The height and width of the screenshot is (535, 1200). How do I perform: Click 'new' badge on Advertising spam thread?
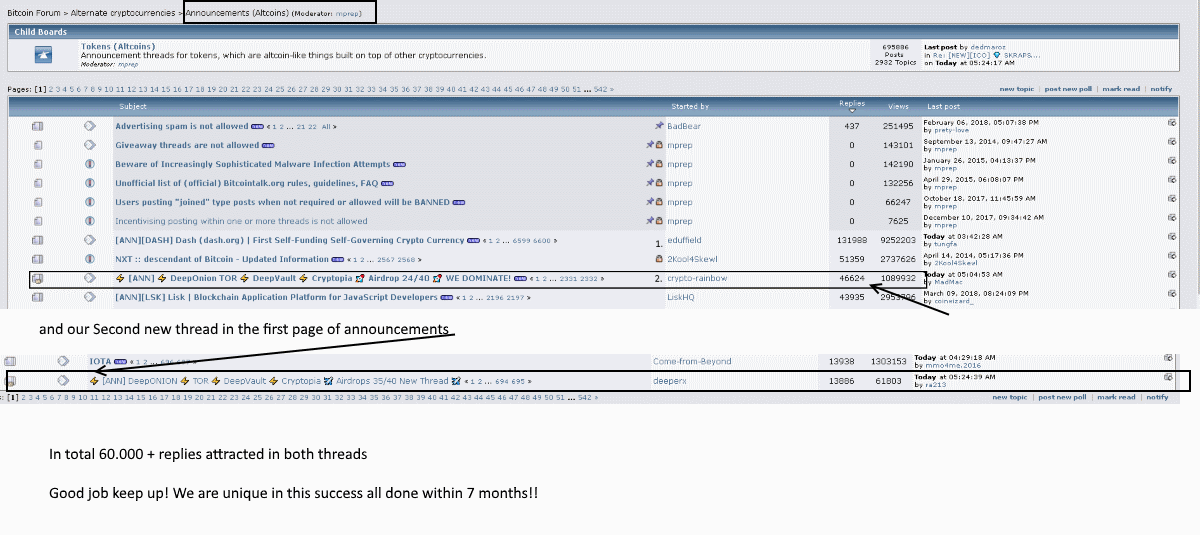(x=257, y=127)
